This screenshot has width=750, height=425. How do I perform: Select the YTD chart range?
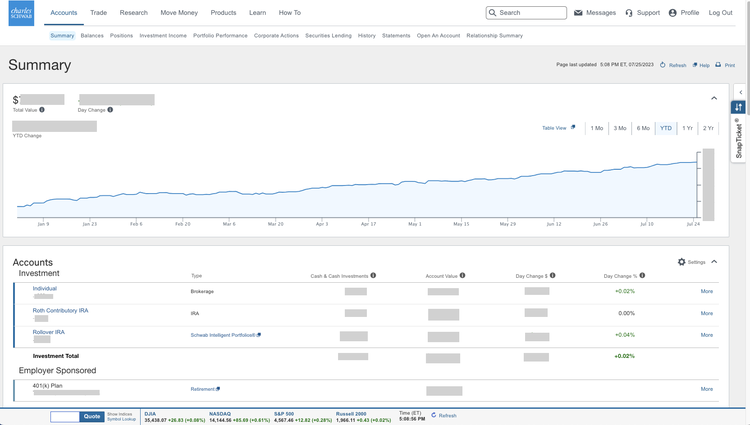click(x=666, y=128)
